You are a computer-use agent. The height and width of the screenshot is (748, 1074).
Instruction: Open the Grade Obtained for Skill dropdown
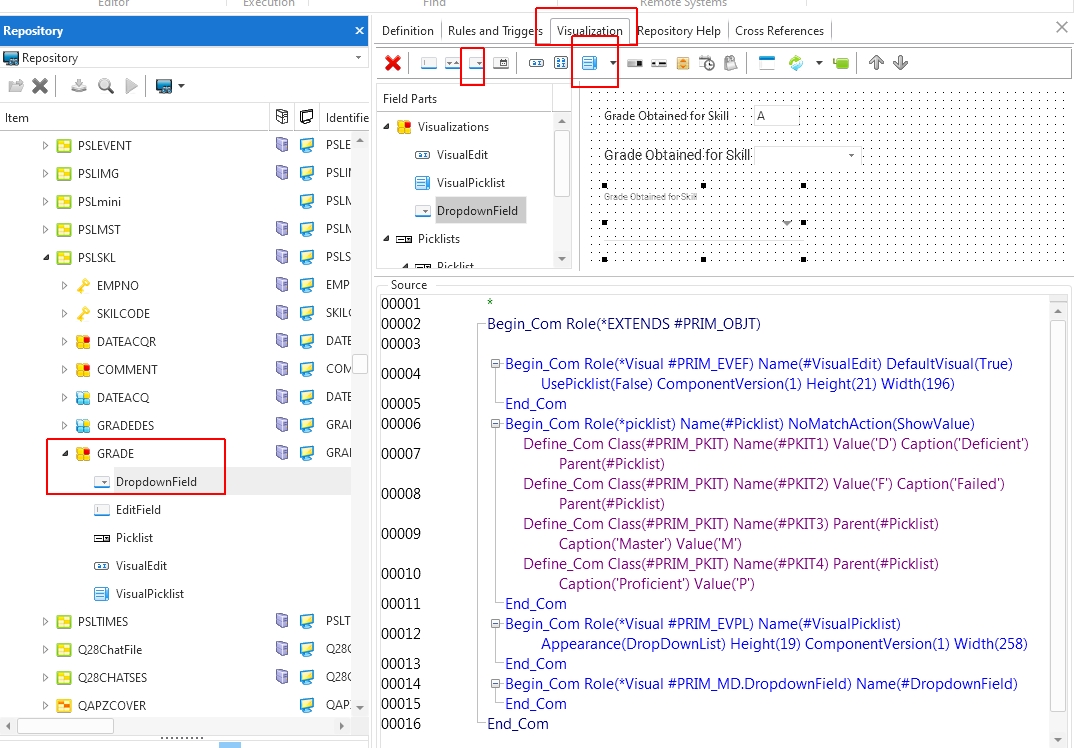point(851,156)
